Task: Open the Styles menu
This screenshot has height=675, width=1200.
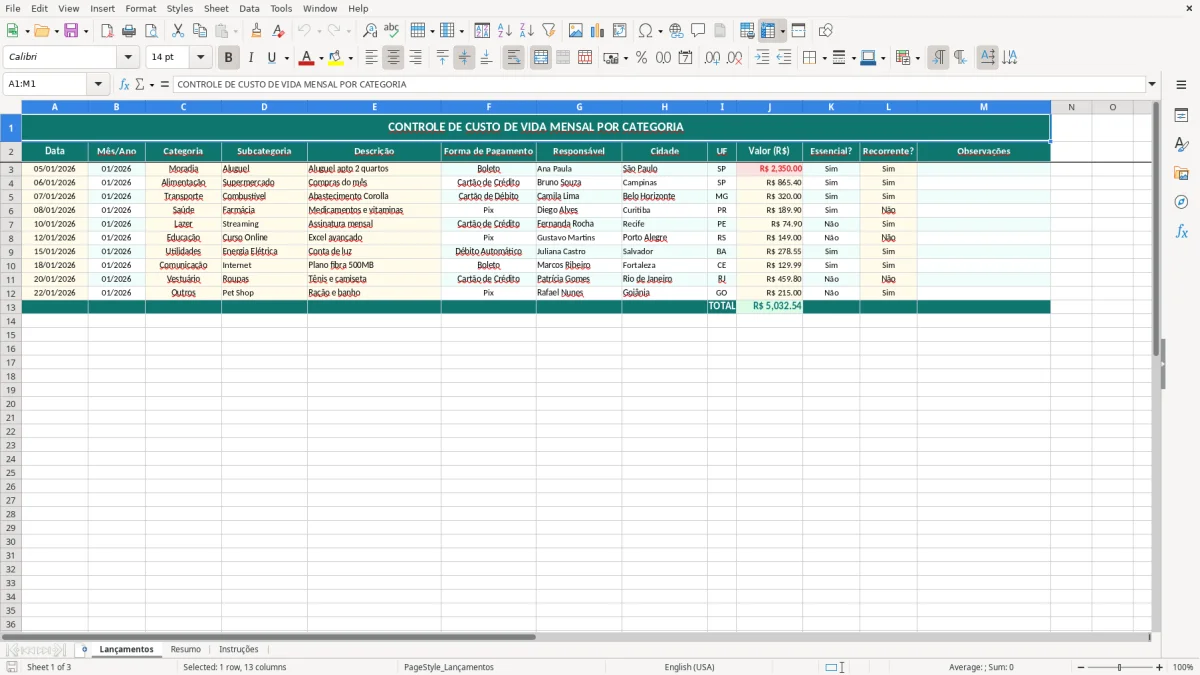Action: tap(180, 8)
